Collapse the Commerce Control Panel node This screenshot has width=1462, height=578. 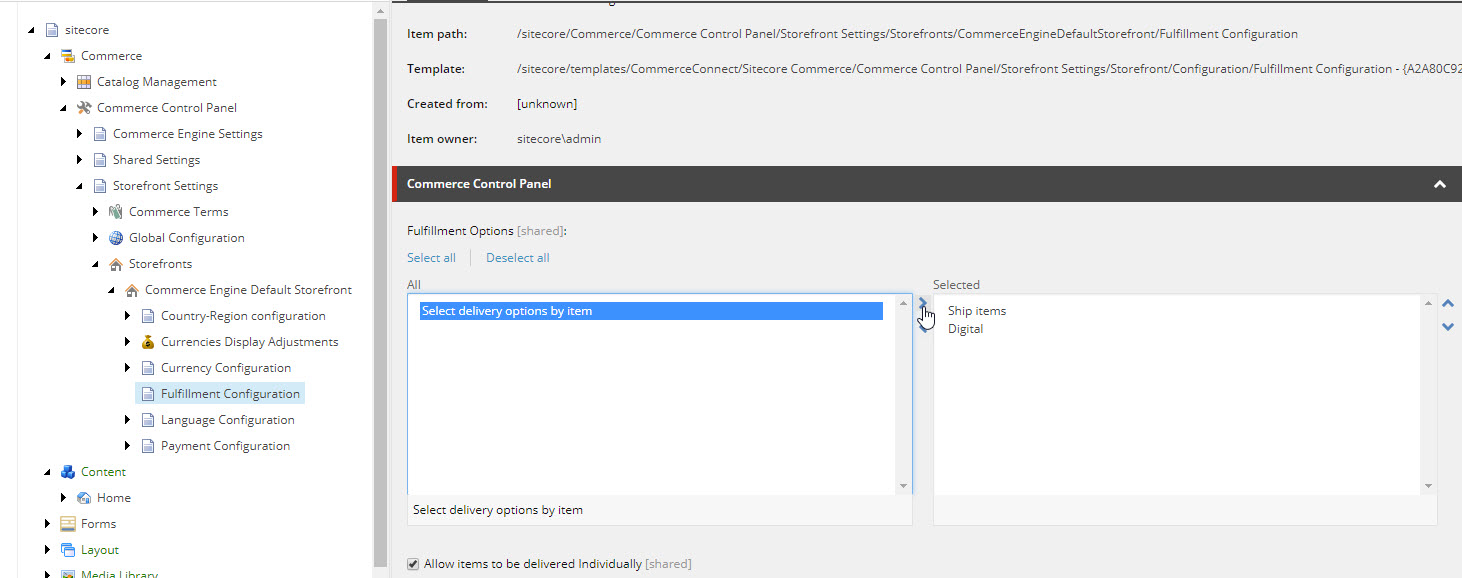[64, 109]
